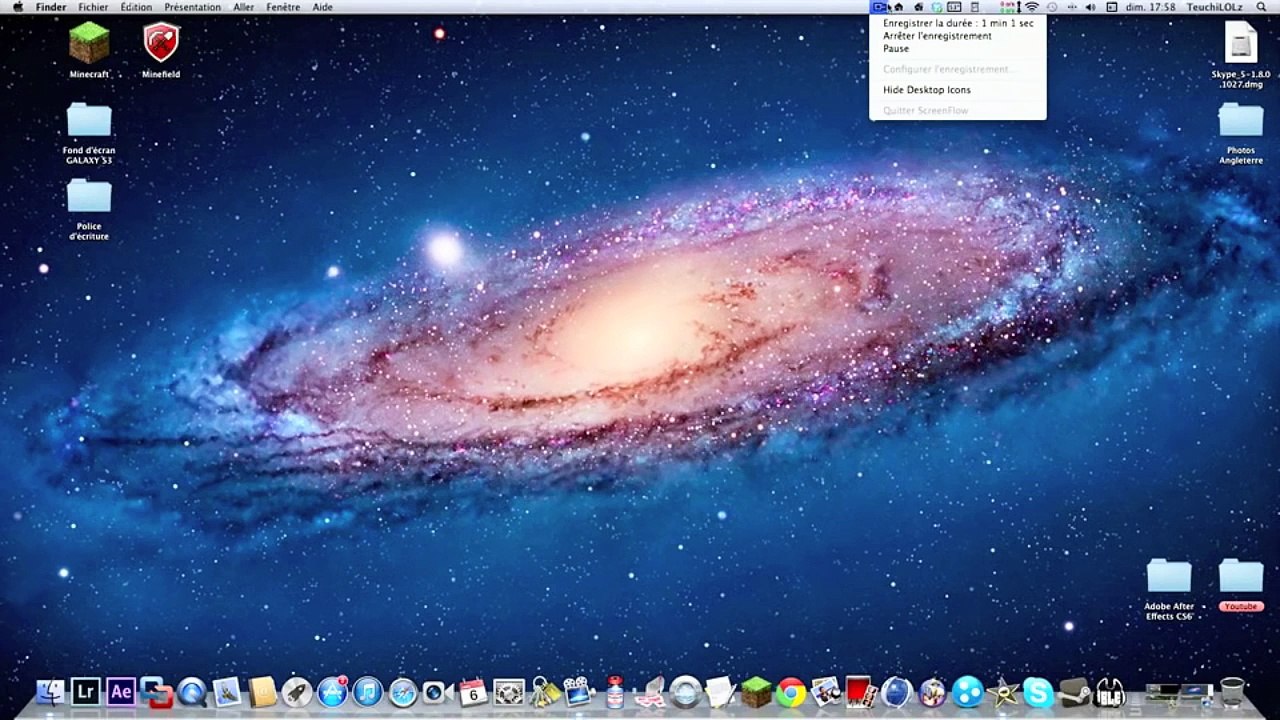Launch Skype from the dock
1280x720 pixels.
click(x=1038, y=691)
